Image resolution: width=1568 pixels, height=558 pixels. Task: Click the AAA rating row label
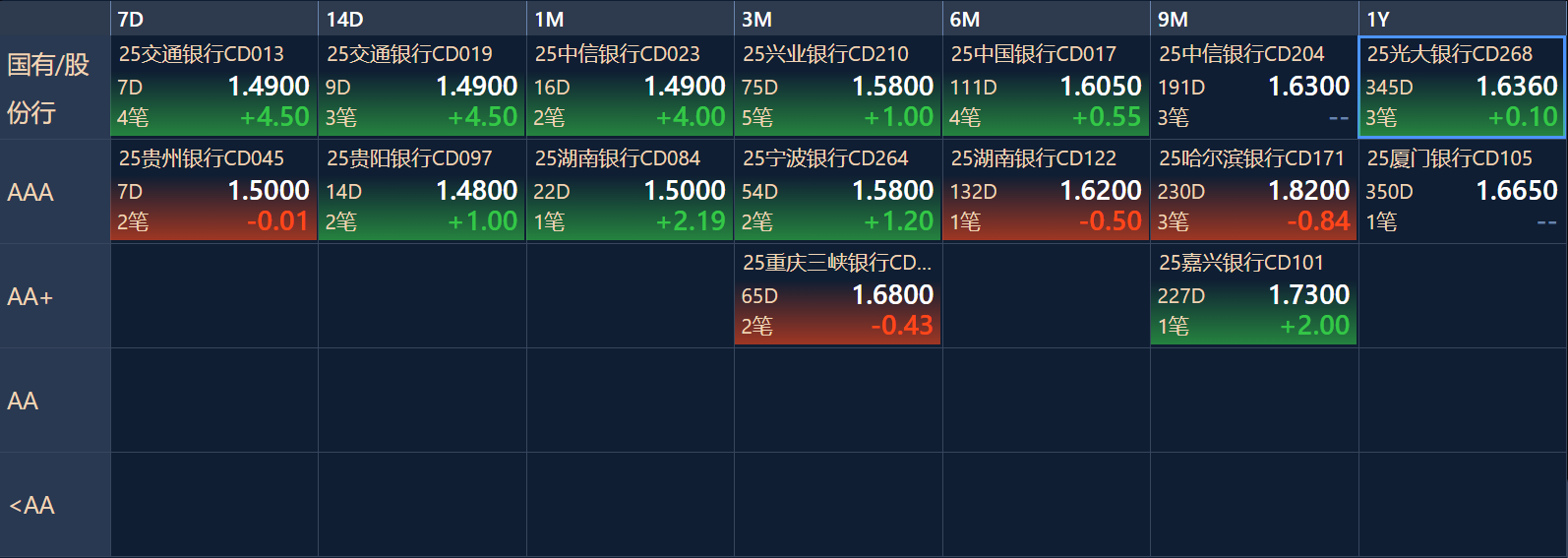pyautogui.click(x=55, y=192)
